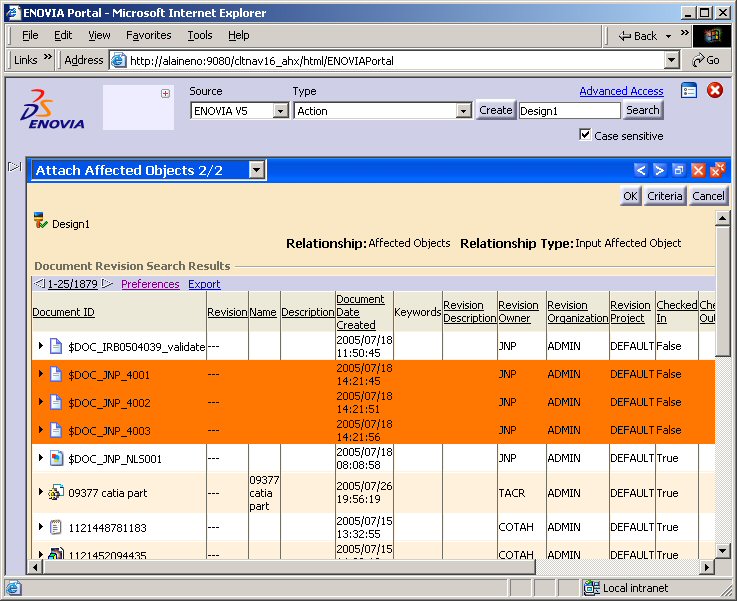Close panel with orange X icon
This screenshot has height=601, width=737.
click(x=698, y=170)
